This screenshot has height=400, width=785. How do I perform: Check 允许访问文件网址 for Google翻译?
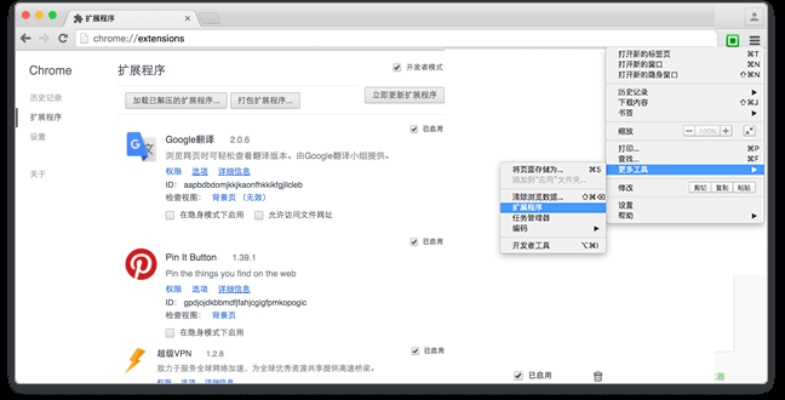(x=259, y=215)
